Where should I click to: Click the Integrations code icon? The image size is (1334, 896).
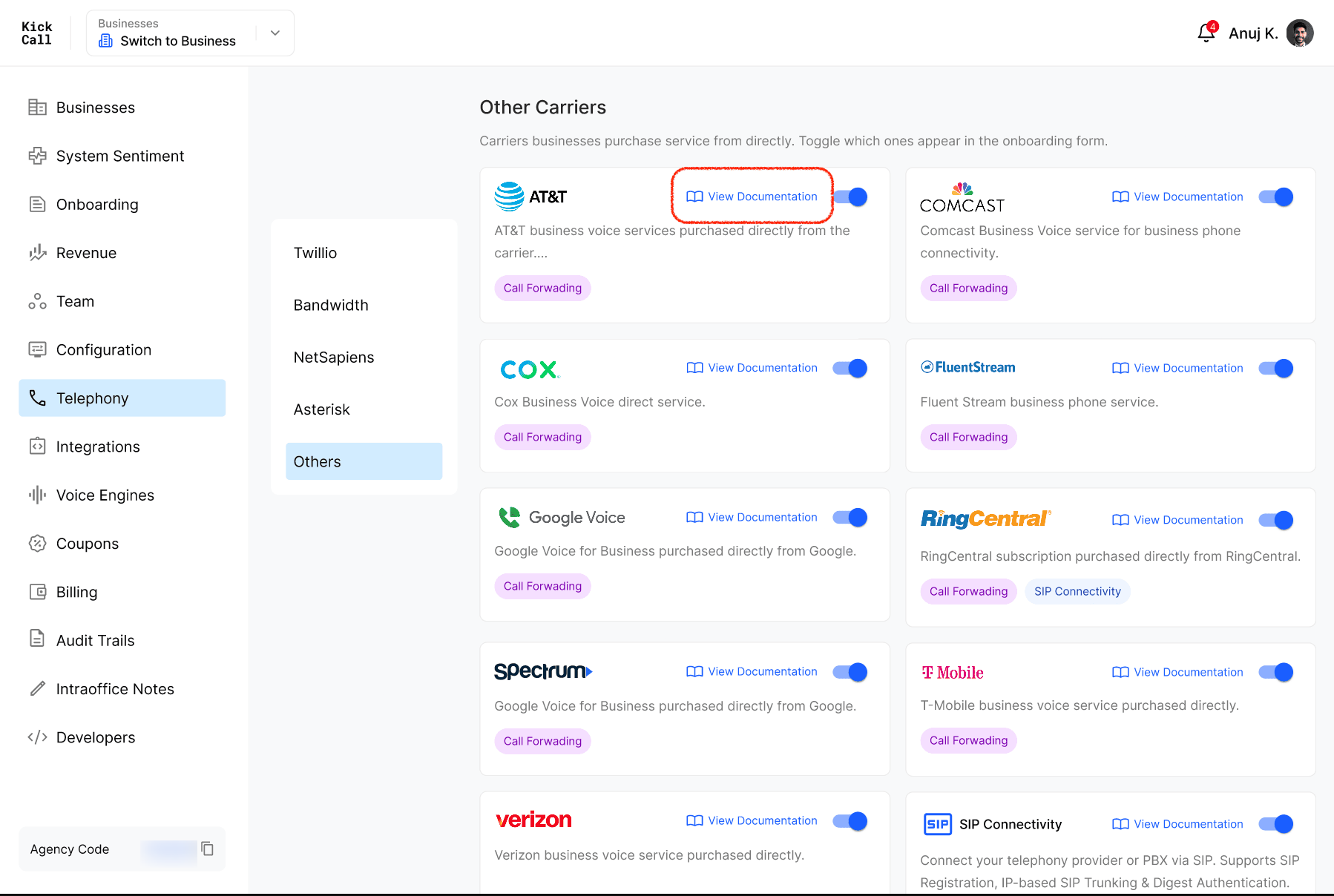pyautogui.click(x=37, y=447)
